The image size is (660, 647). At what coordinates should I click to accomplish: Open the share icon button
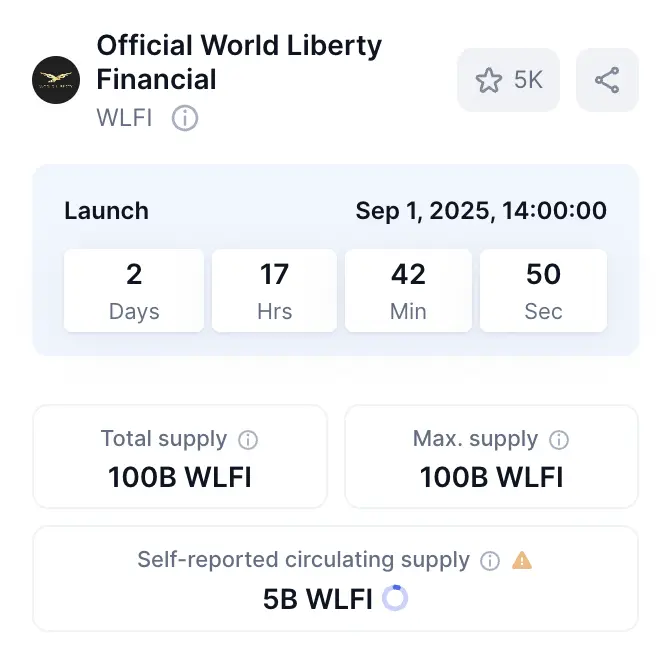(607, 80)
